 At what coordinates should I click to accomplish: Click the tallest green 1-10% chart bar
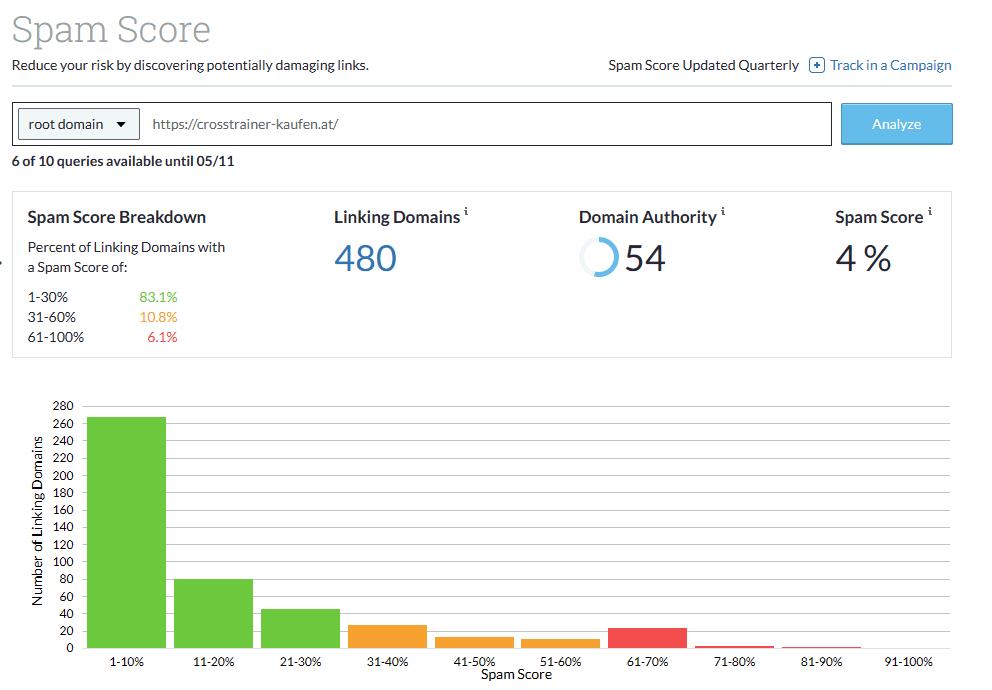(x=127, y=530)
